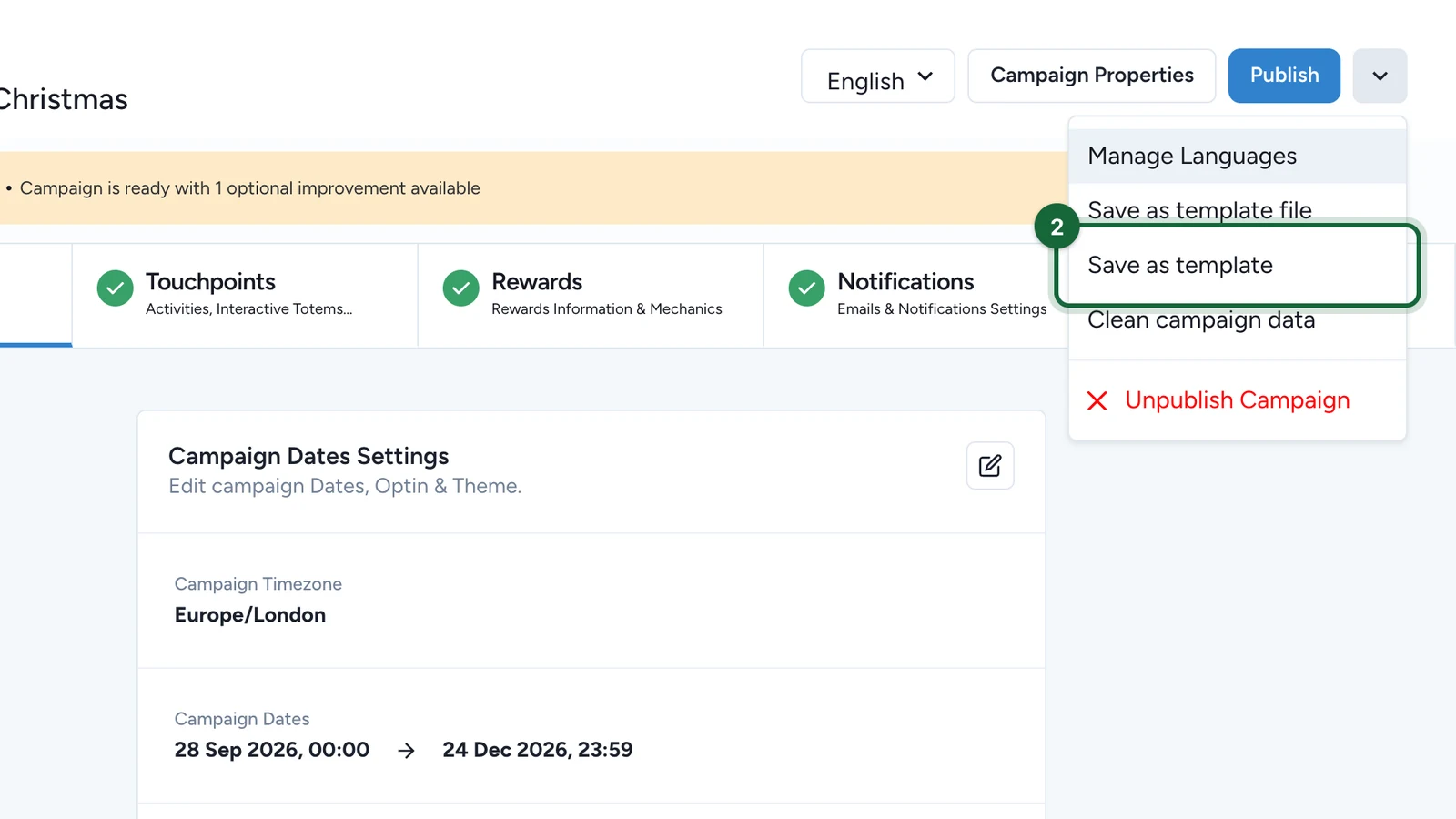Click the green checkmark beside Rewards
This screenshot has width=1456, height=819.
coord(461,288)
